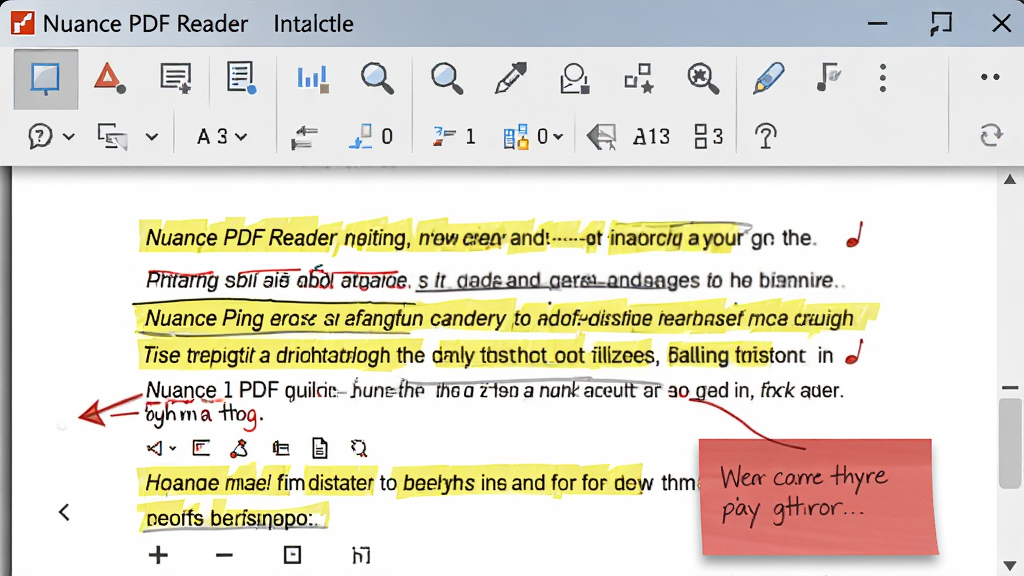Click the overlapping screens icon
This screenshot has width=1024, height=576.
[x=112, y=136]
